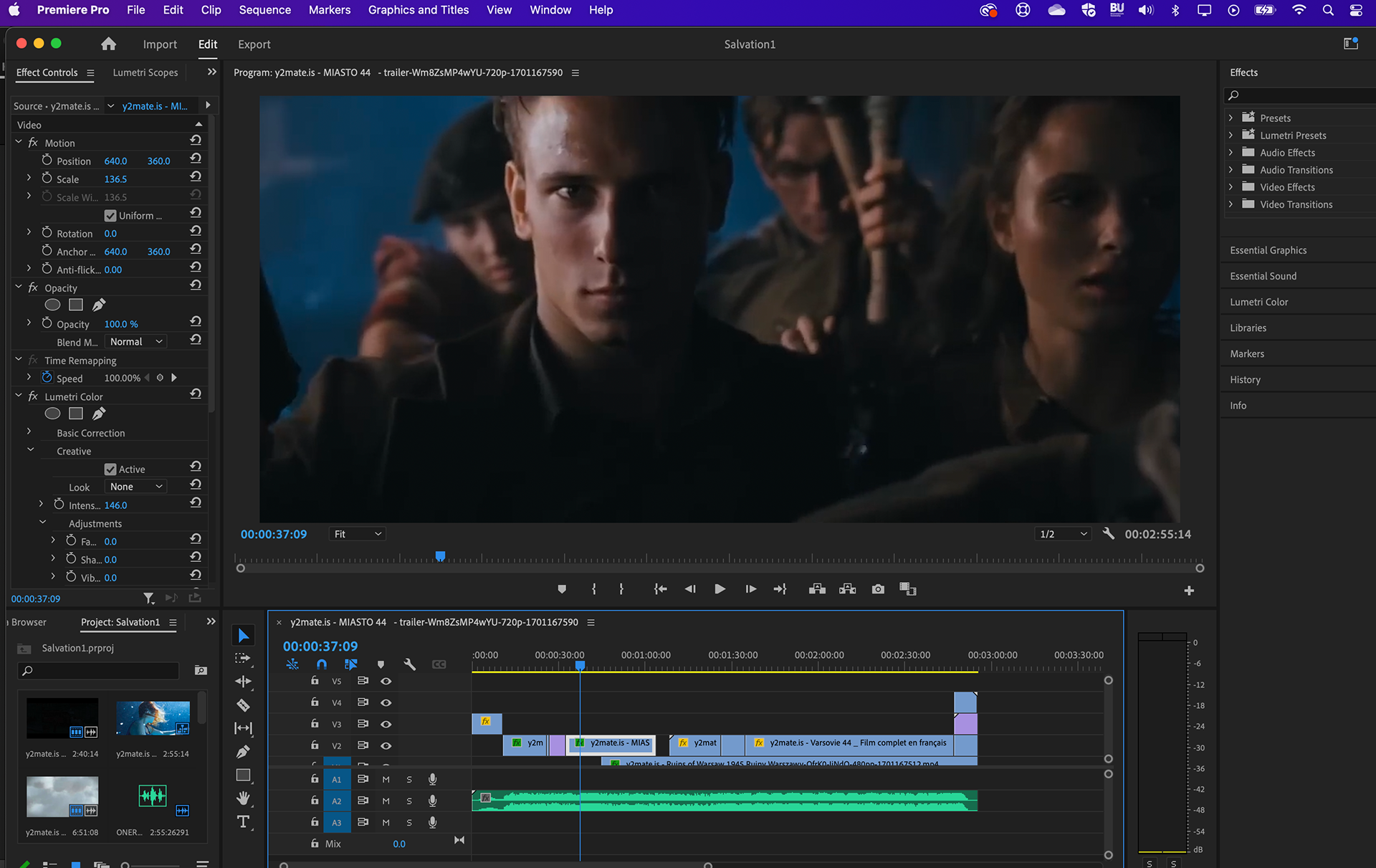Open the Graphics and Titles menu

coord(418,10)
